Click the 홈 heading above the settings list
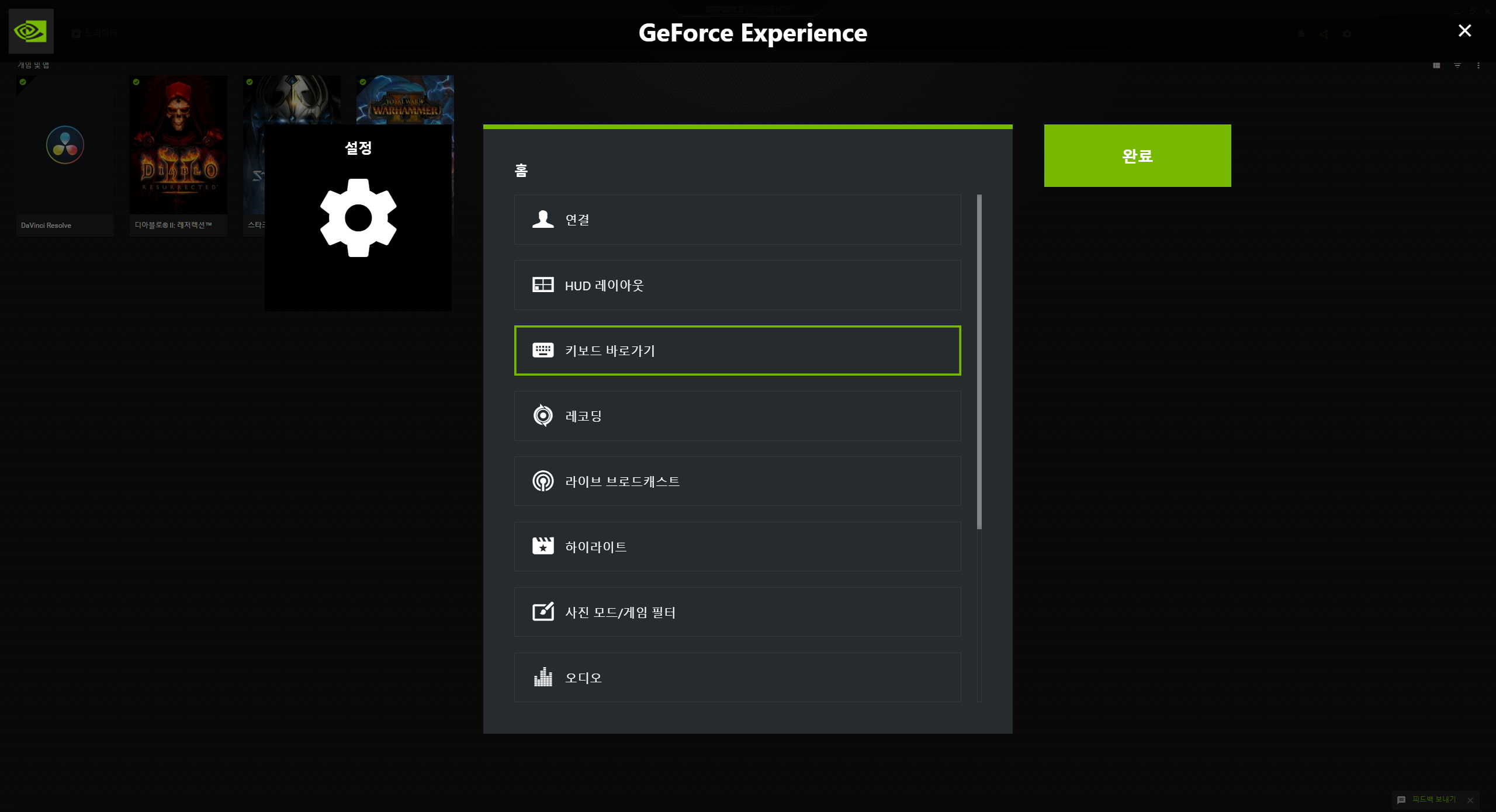Viewport: 1496px width, 812px height. coord(521,170)
